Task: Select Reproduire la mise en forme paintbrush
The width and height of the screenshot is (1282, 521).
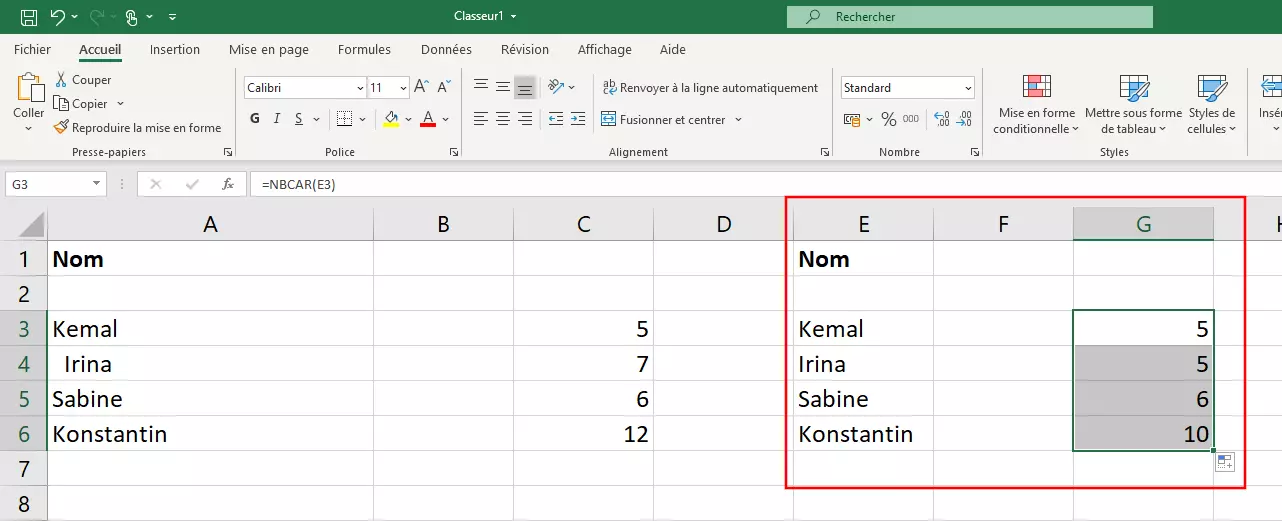Action: point(62,128)
